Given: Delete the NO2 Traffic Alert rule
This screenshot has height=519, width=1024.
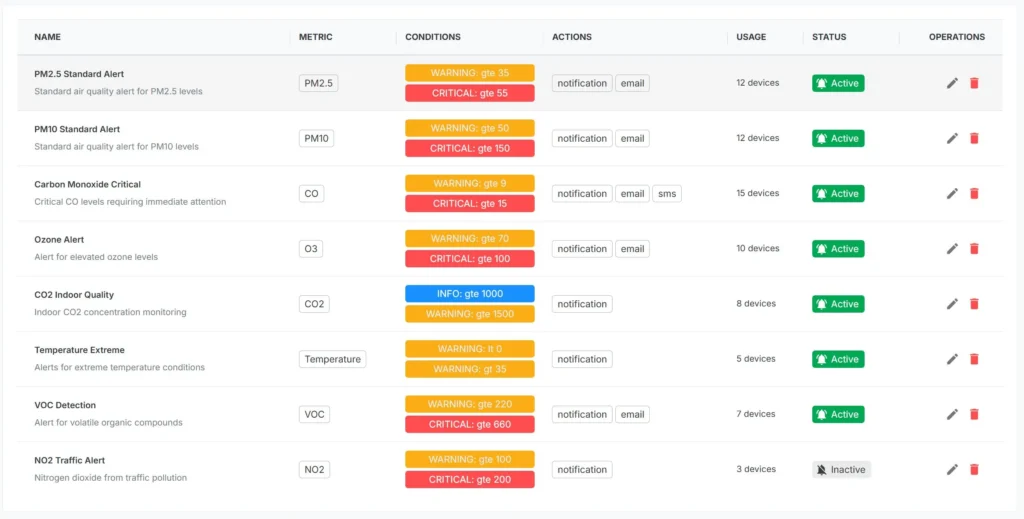Looking at the screenshot, I should 974,469.
